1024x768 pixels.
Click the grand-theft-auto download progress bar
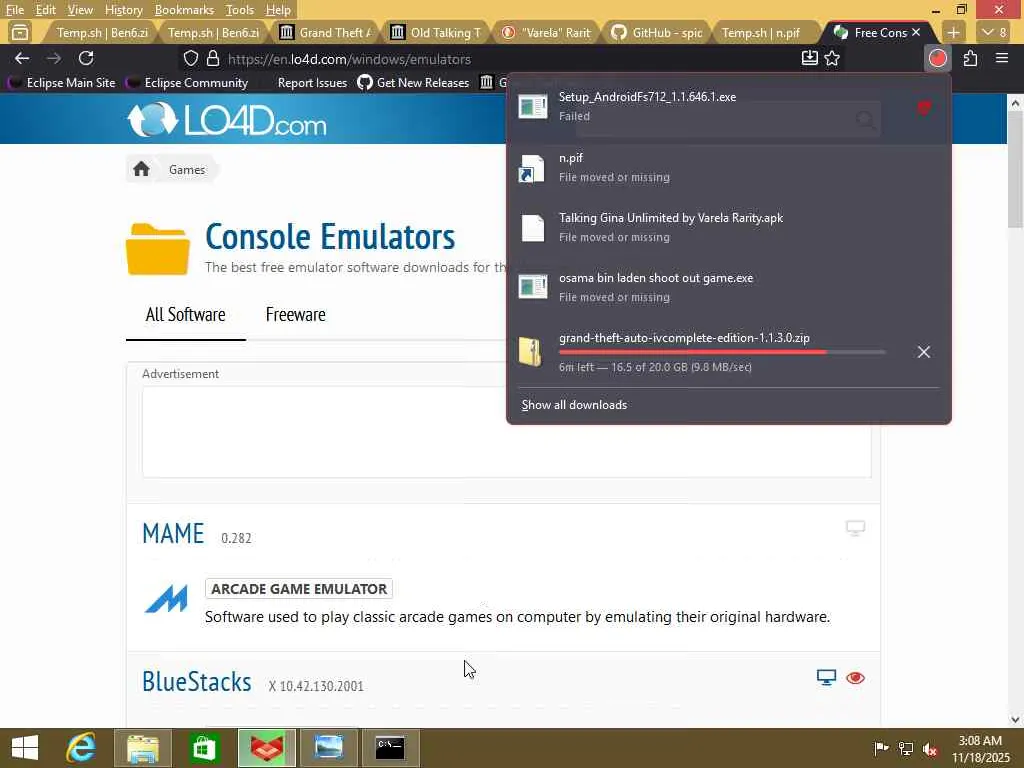point(722,352)
